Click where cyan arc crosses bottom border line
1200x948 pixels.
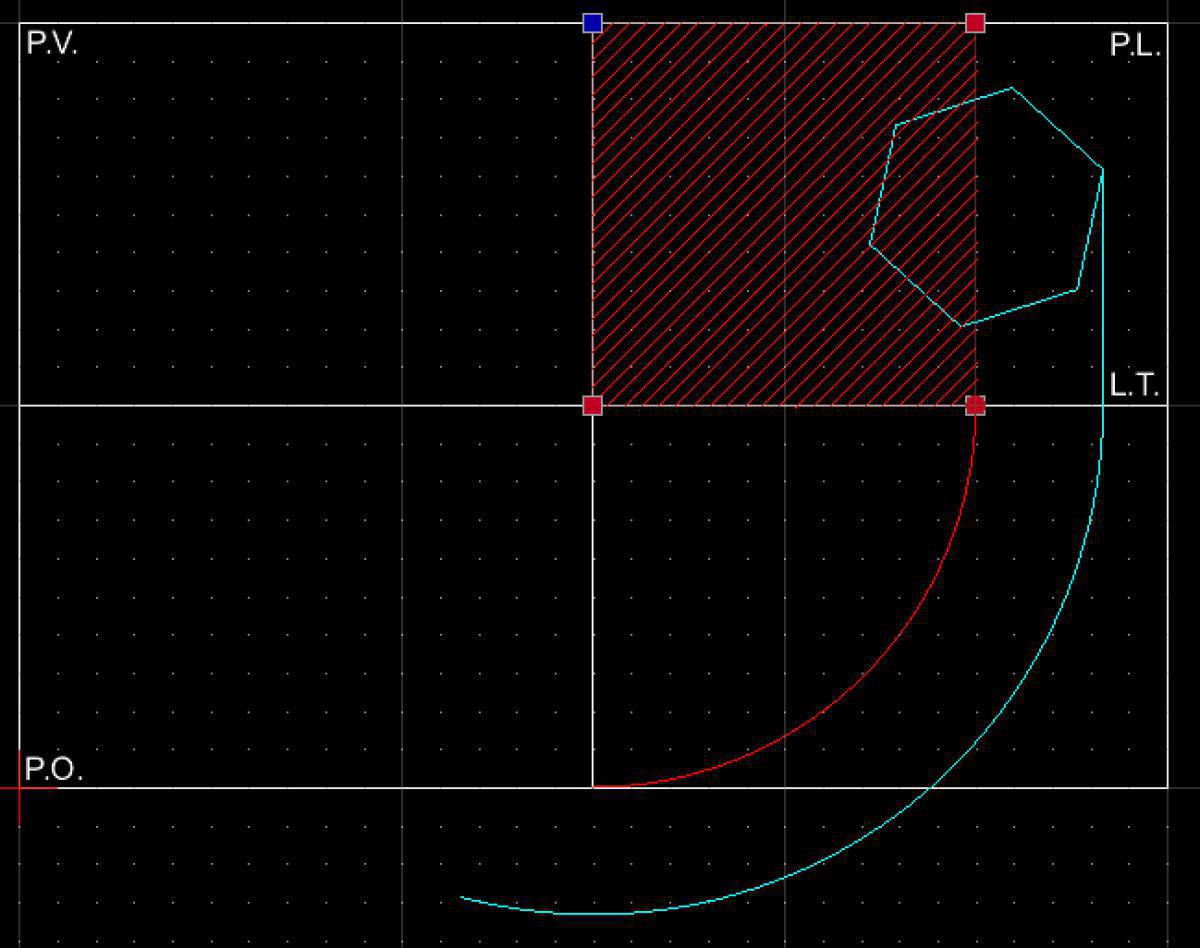(931, 788)
